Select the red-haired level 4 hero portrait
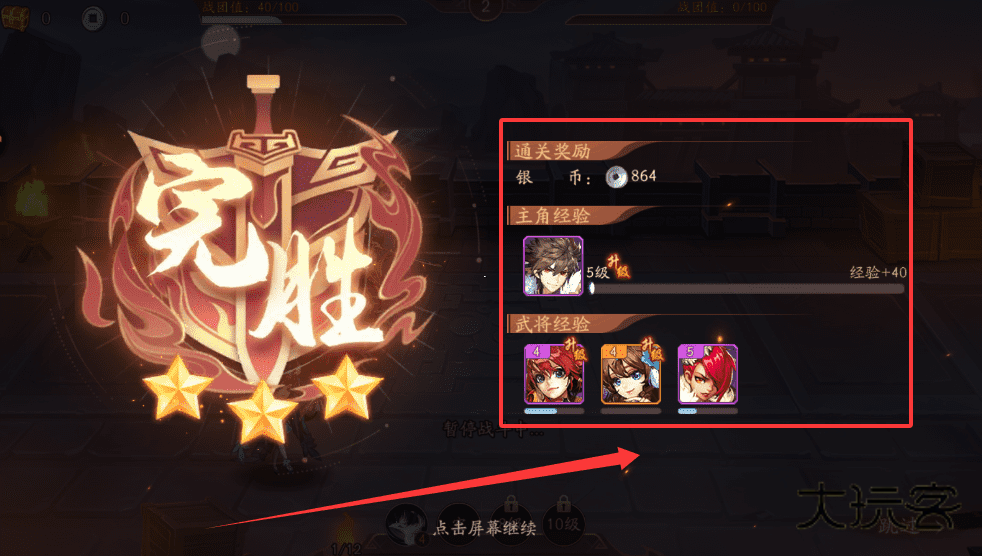Screen dimensions: 982x556 554,374
